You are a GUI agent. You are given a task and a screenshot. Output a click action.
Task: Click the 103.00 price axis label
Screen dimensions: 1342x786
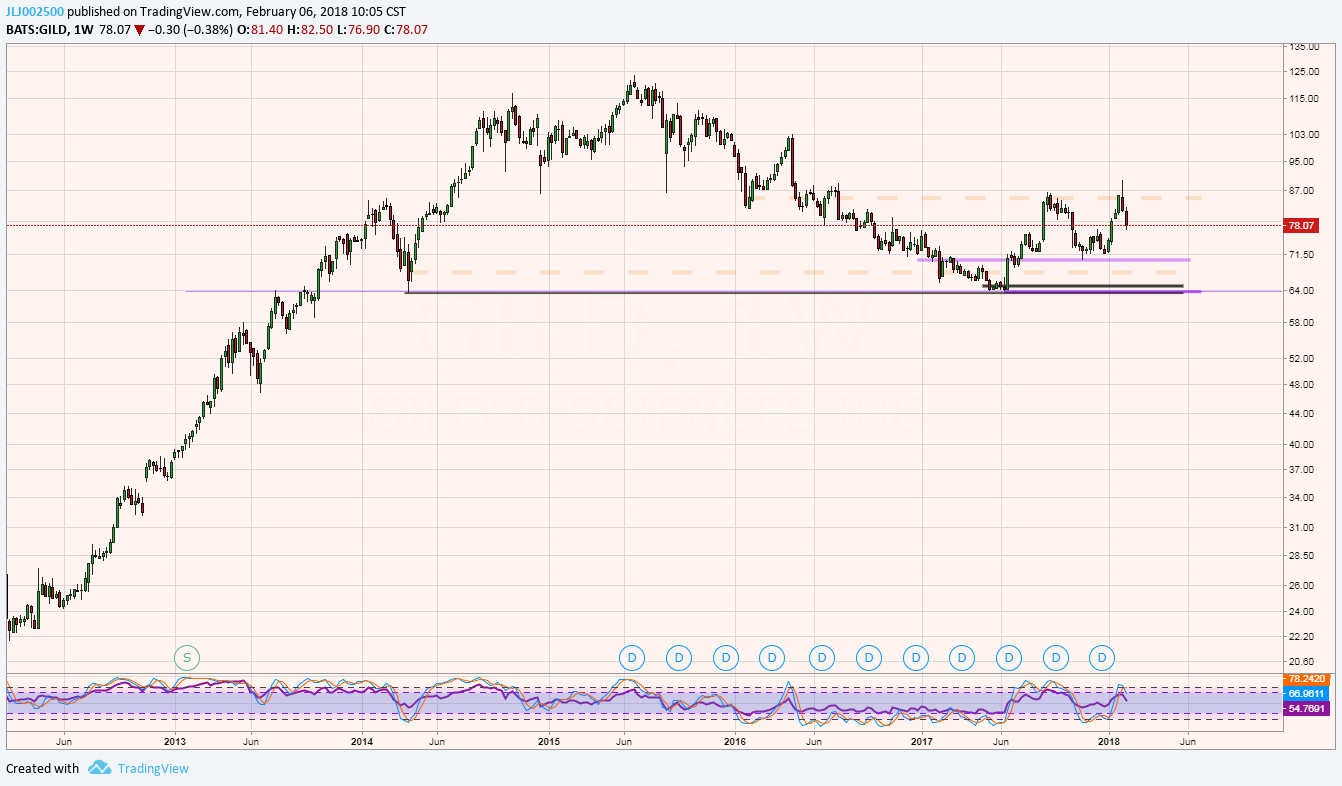coord(1303,134)
